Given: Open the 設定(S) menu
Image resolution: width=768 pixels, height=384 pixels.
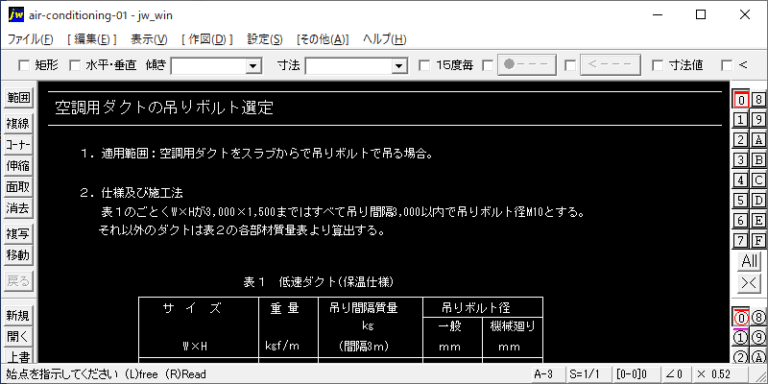Looking at the screenshot, I should click(x=264, y=40).
